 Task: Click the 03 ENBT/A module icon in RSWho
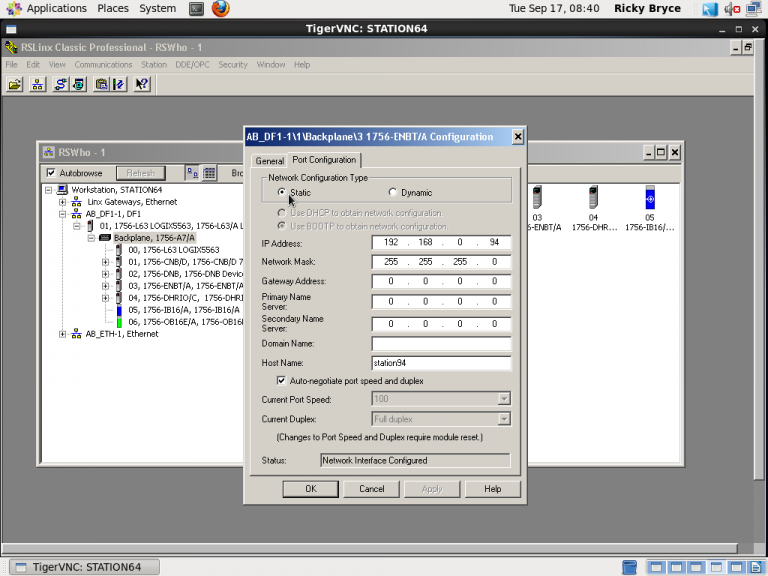point(537,197)
